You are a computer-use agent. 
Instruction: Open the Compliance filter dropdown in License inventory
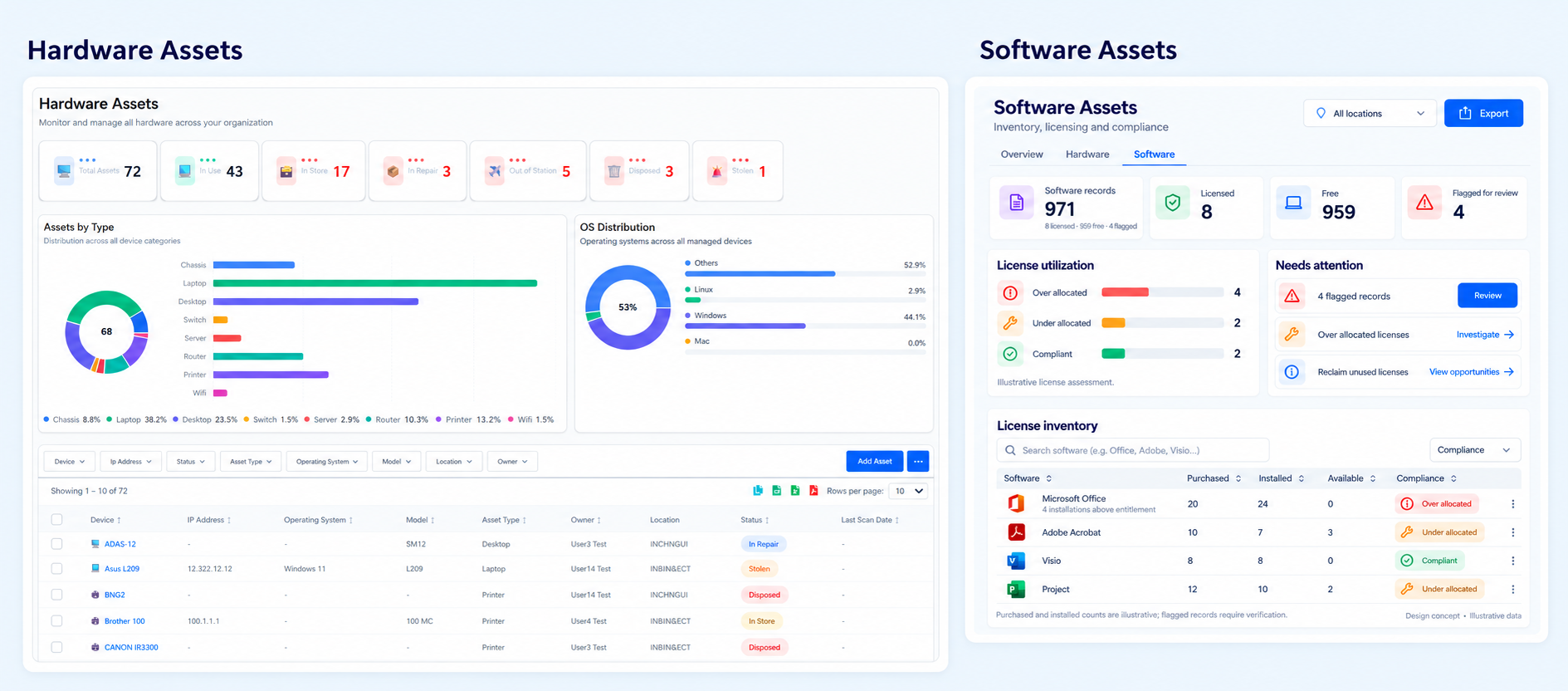tap(1474, 450)
